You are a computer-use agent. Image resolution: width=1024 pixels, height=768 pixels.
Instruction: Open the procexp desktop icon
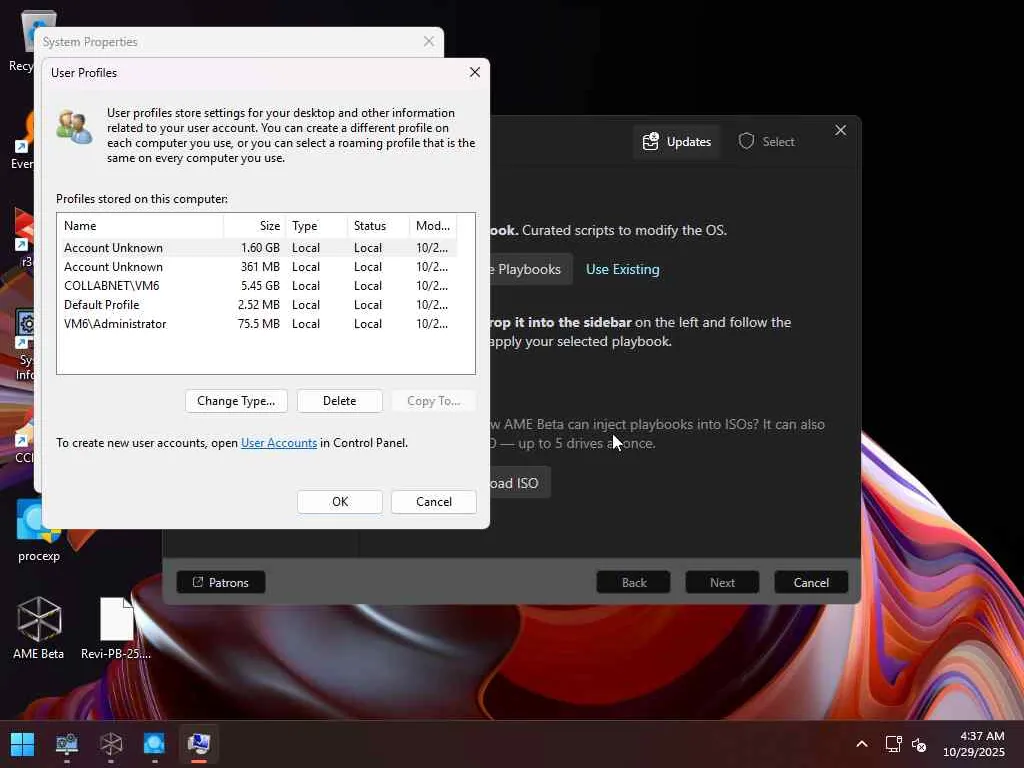pos(39,530)
